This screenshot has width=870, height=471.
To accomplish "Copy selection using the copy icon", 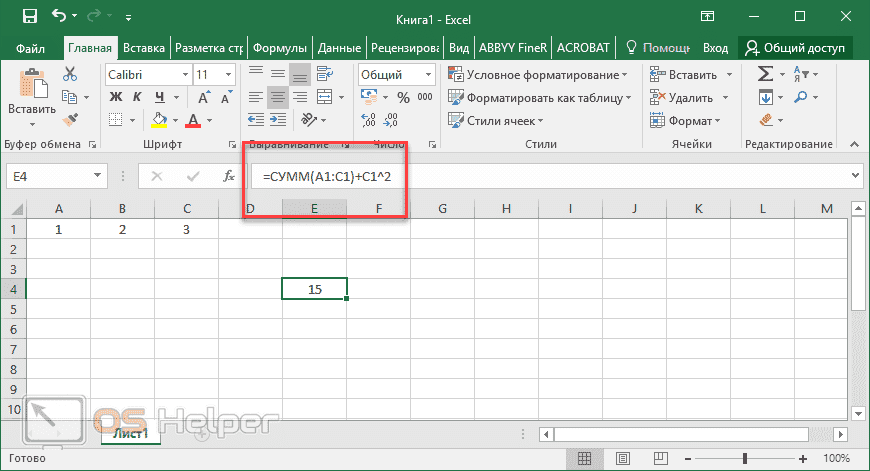I will point(69,97).
